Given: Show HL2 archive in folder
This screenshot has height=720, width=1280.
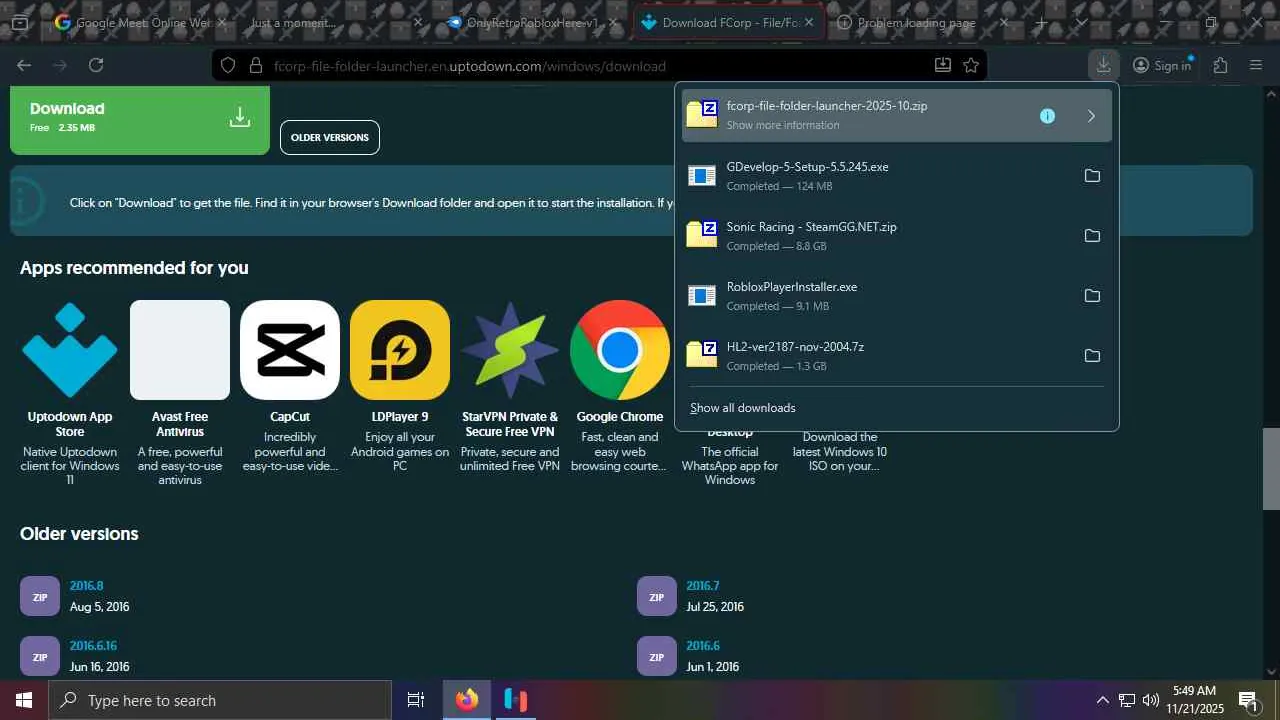Looking at the screenshot, I should (x=1092, y=356).
